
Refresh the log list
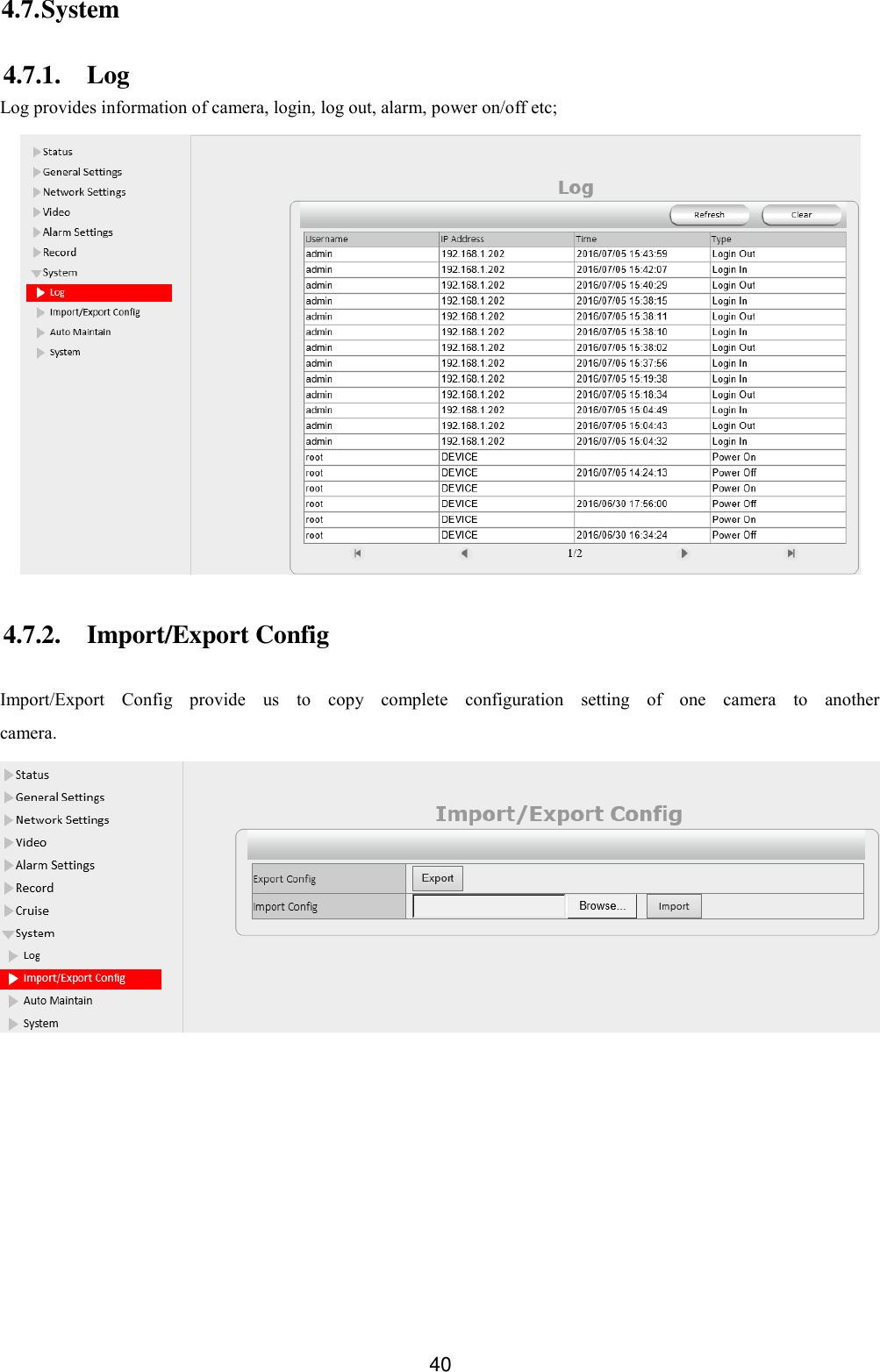709,214
